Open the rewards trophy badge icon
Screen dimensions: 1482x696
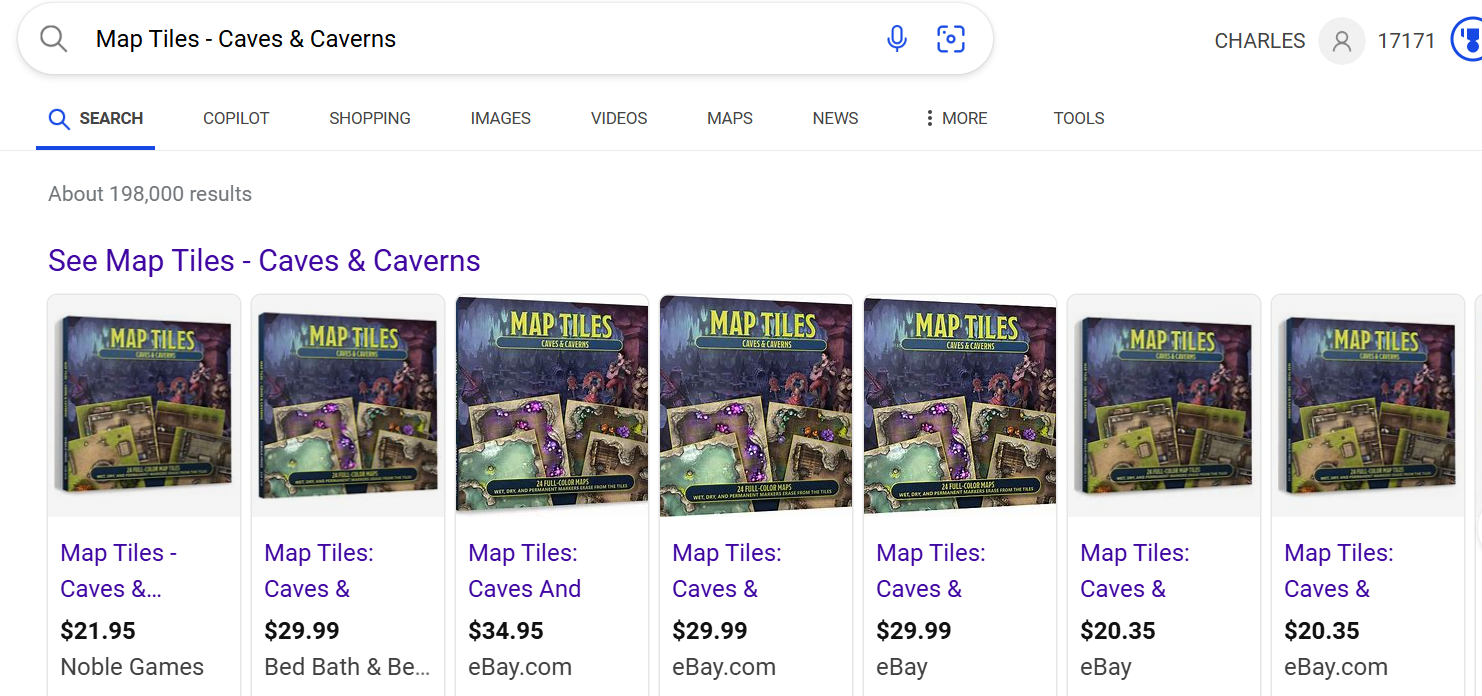tap(1467, 41)
